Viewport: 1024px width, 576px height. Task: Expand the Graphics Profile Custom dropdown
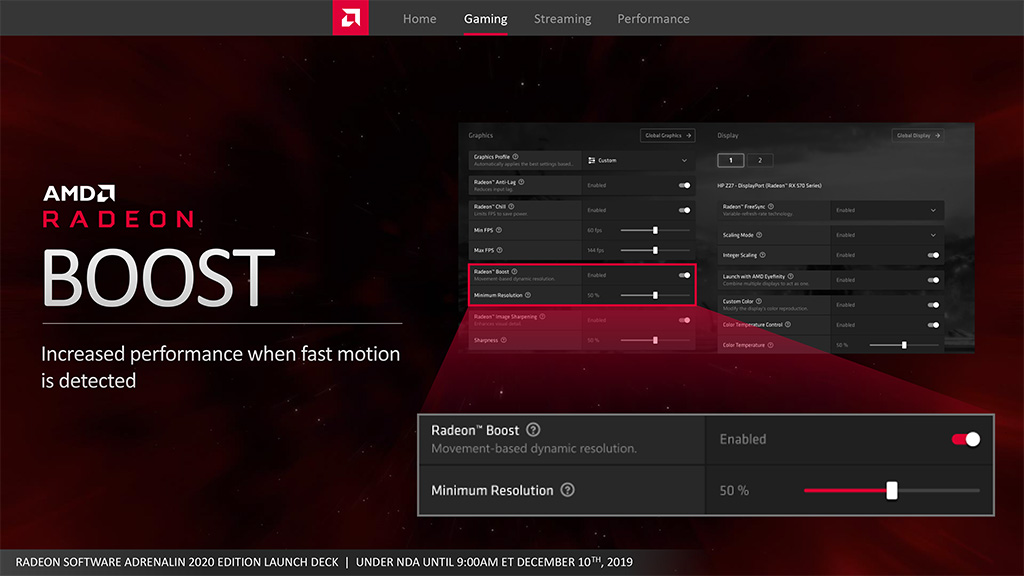[x=638, y=161]
